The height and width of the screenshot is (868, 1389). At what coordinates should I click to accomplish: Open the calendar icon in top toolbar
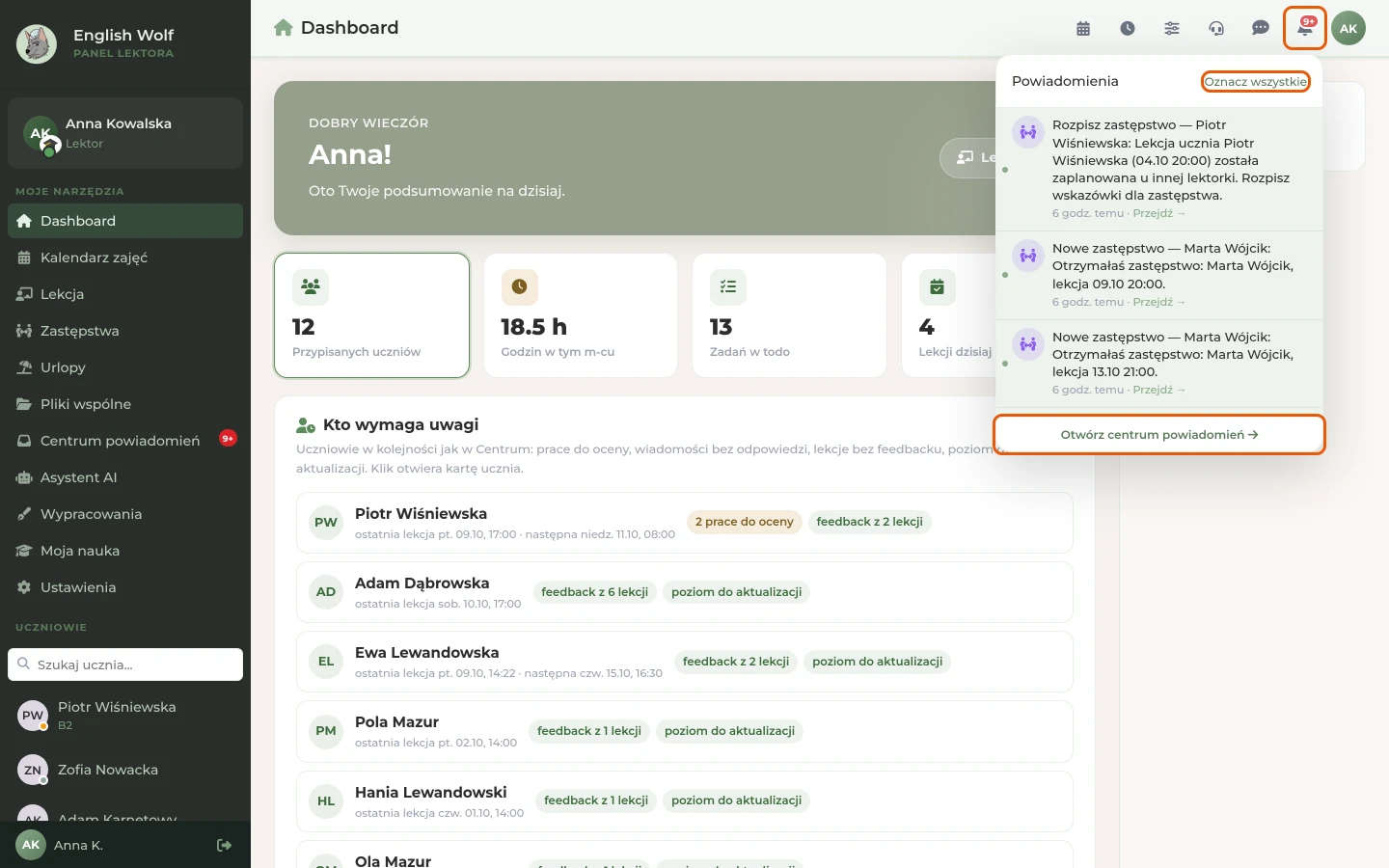pos(1083,28)
